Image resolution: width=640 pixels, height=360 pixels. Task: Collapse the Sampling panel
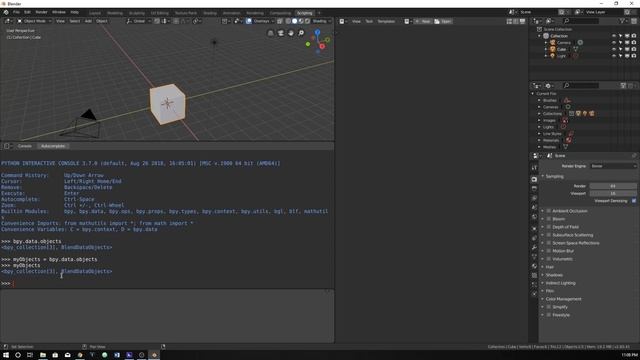click(x=554, y=176)
